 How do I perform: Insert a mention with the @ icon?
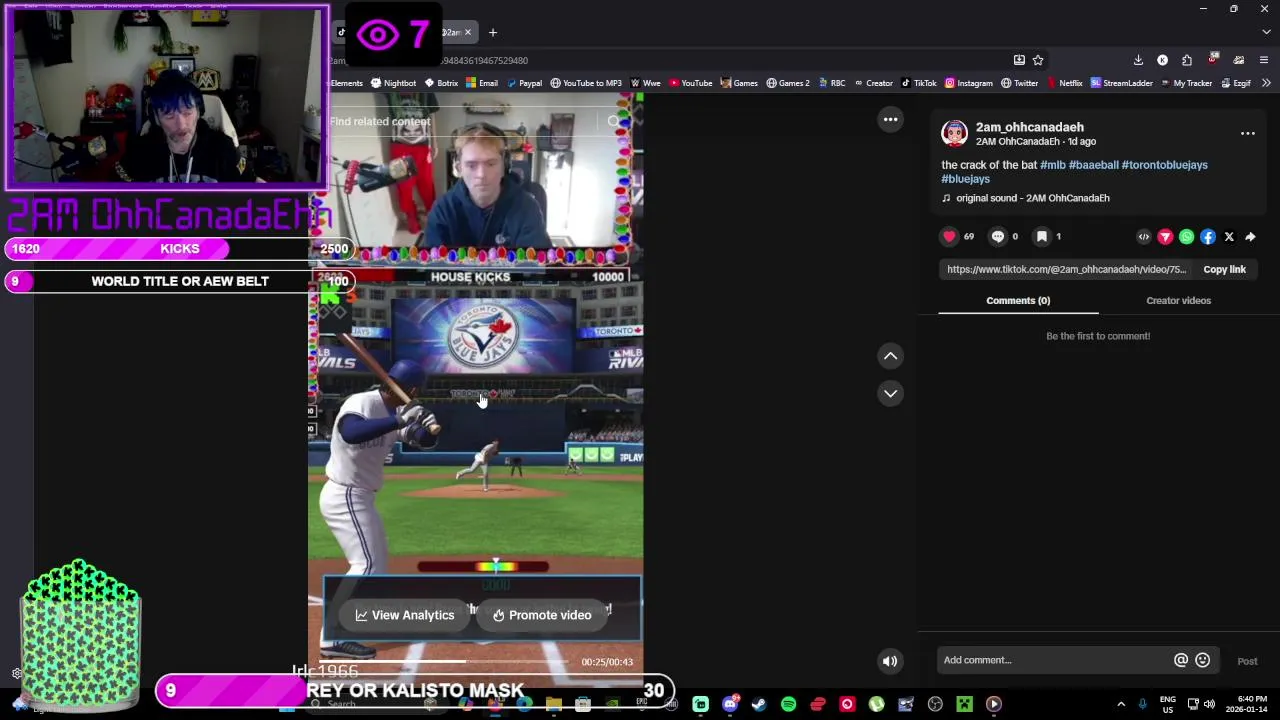pyautogui.click(x=1181, y=660)
